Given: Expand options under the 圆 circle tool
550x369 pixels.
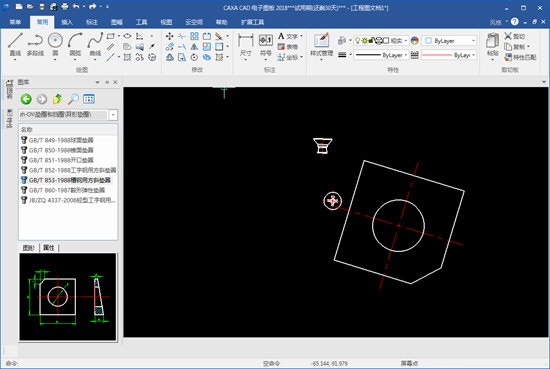Looking at the screenshot, I should coord(55,60).
